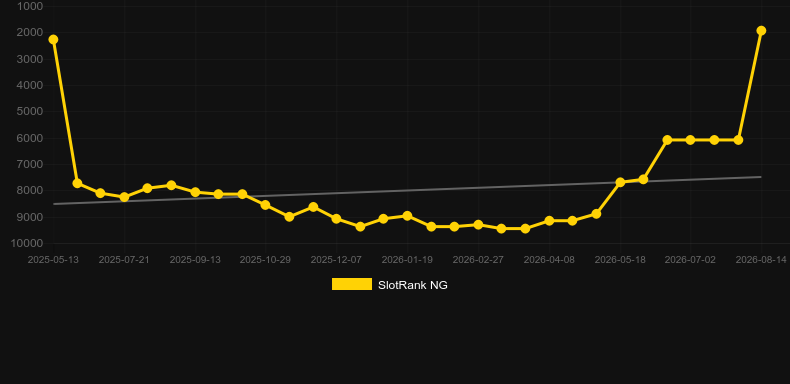Select the data point above 2026-05-18
790x384 pixels.
[620, 182]
